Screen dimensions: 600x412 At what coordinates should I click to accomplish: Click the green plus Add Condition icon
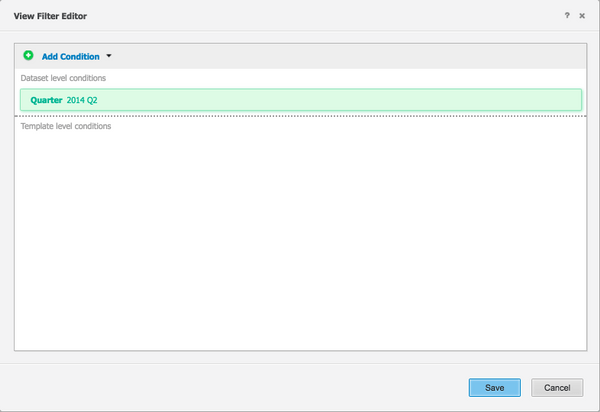(x=28, y=56)
